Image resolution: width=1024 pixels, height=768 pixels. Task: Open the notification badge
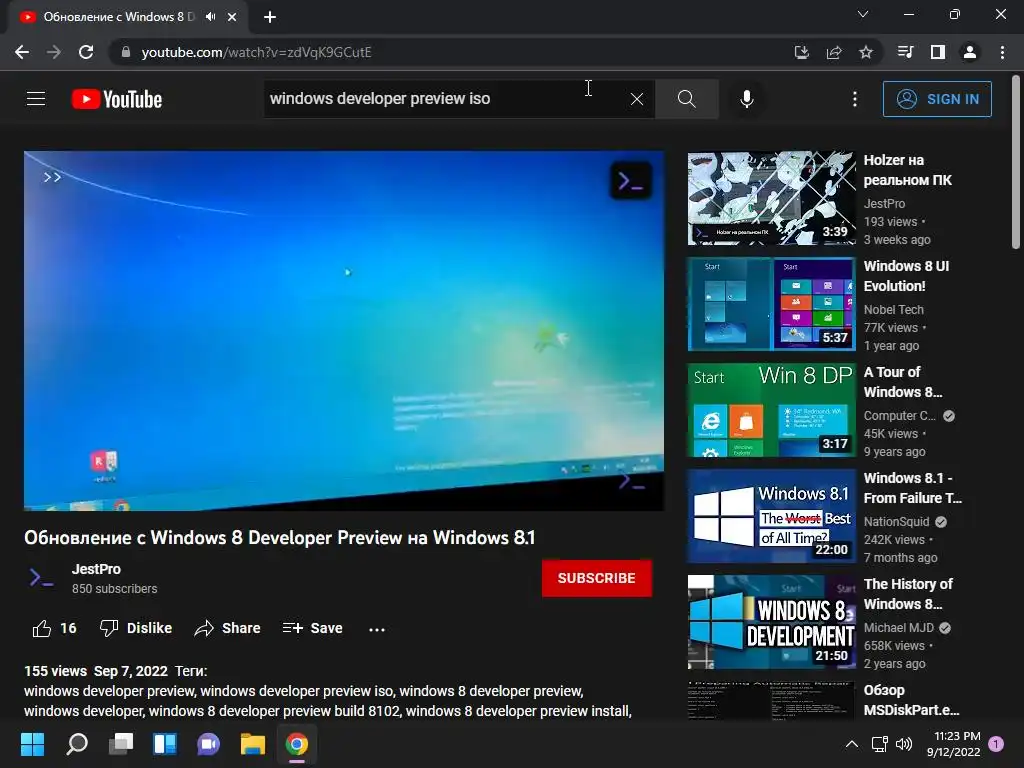point(996,744)
